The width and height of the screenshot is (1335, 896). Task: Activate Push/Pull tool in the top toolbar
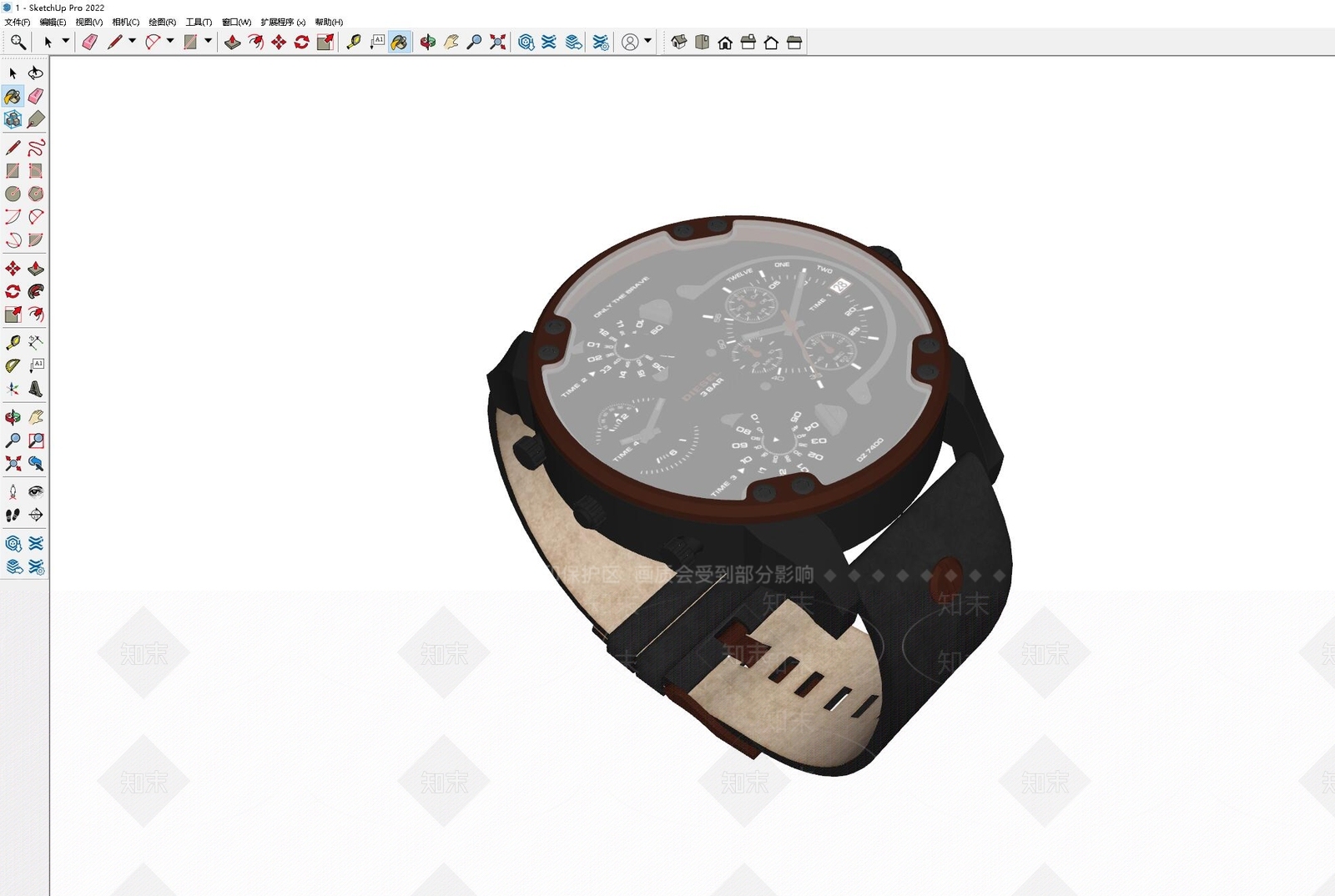point(233,43)
